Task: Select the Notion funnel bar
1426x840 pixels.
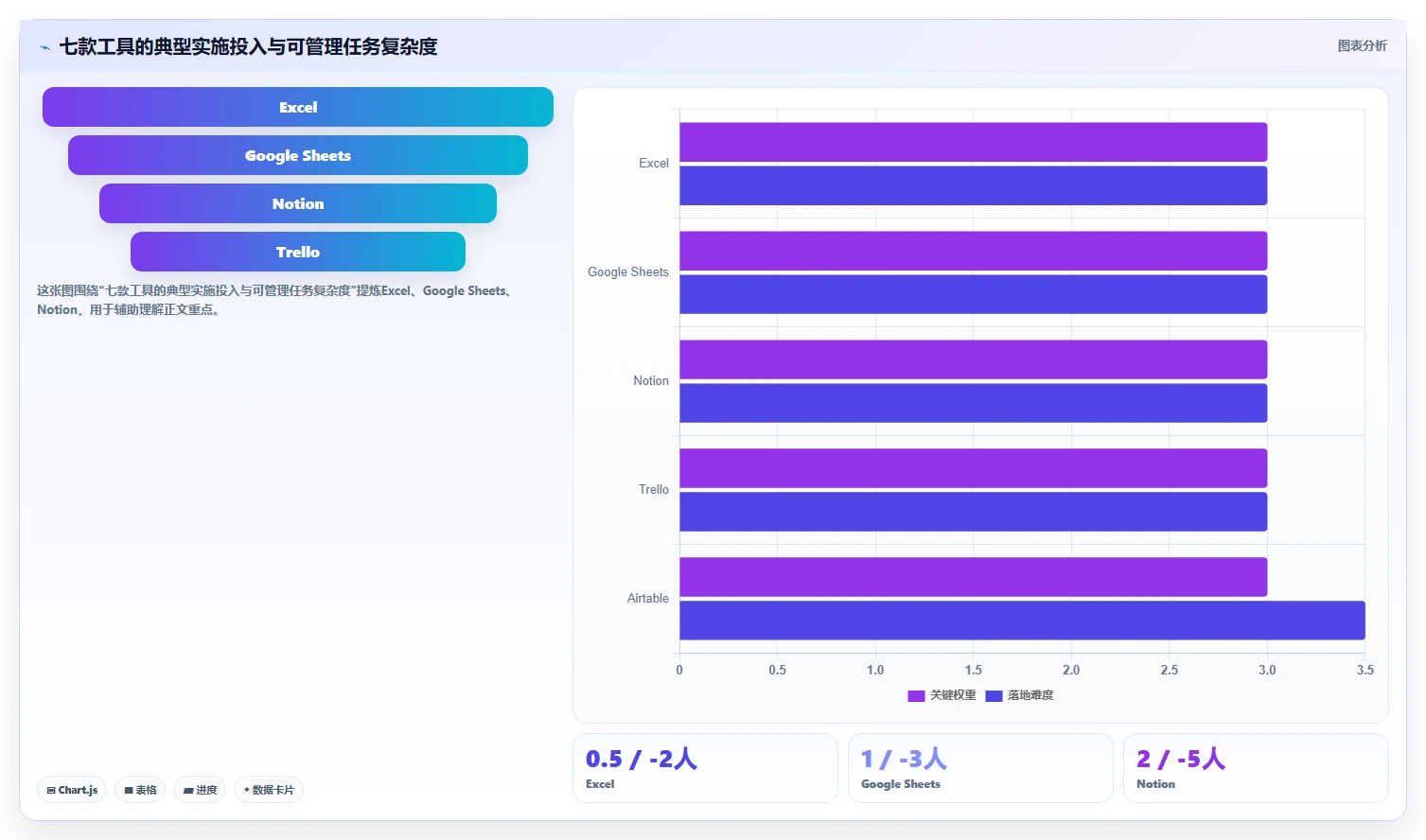Action: pos(298,203)
